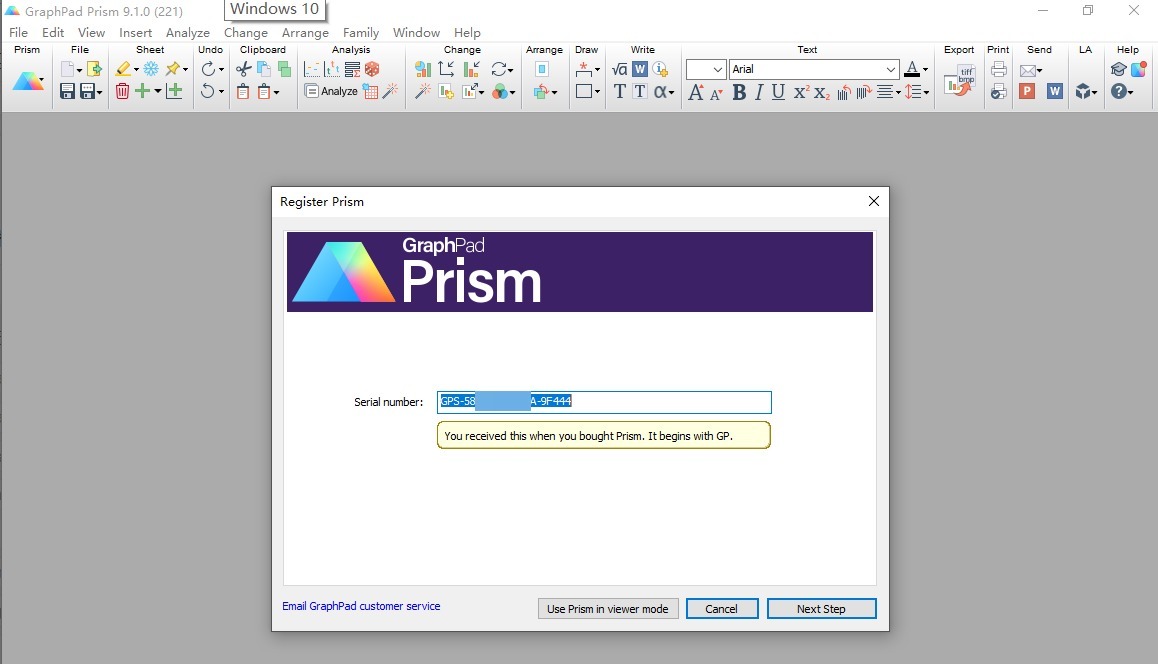Click the Paste clipboard icon
Image resolution: width=1158 pixels, height=664 pixels.
tap(243, 91)
